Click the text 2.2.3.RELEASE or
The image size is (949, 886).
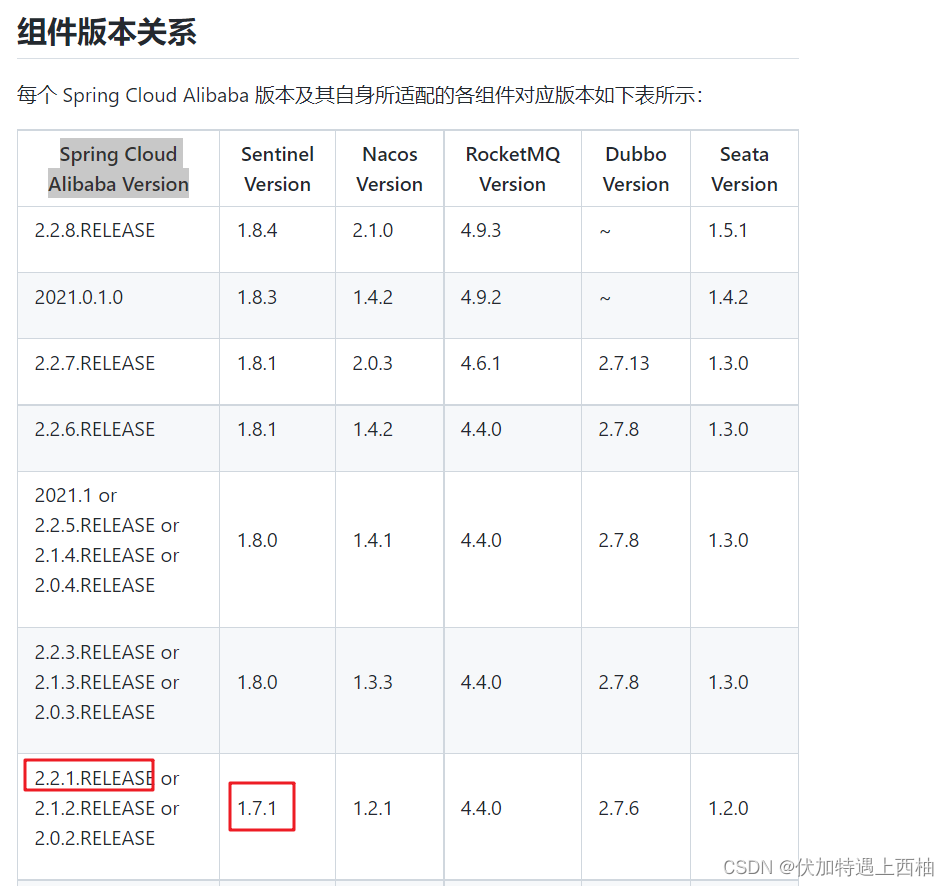click(107, 652)
